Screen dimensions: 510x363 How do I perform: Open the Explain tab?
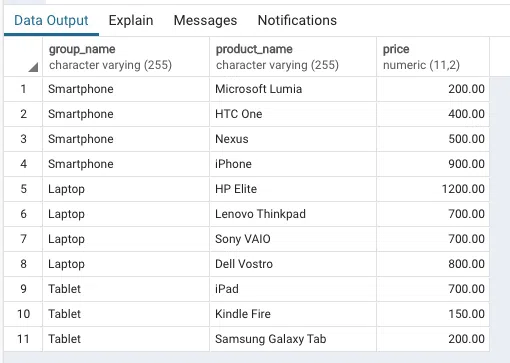131,20
